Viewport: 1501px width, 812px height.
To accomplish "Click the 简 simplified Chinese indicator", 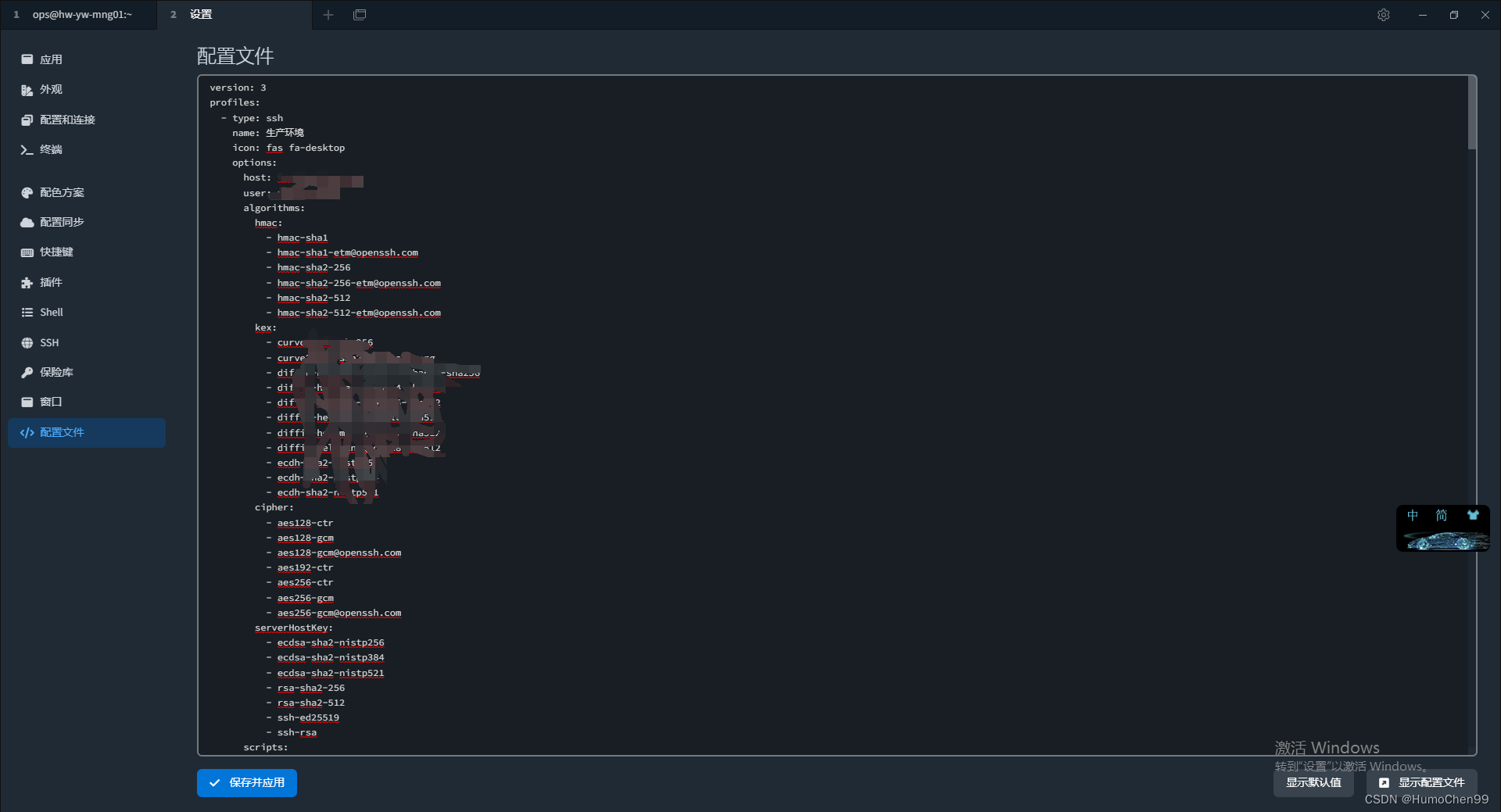I will (1442, 515).
